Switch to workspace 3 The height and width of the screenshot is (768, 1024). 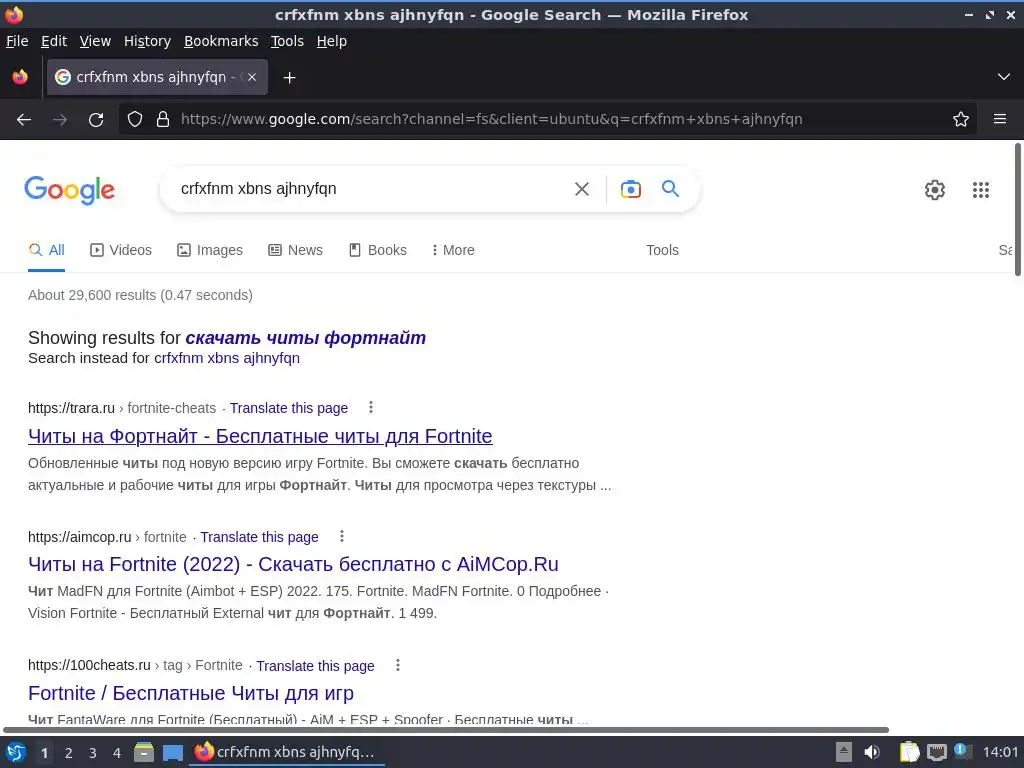92,753
